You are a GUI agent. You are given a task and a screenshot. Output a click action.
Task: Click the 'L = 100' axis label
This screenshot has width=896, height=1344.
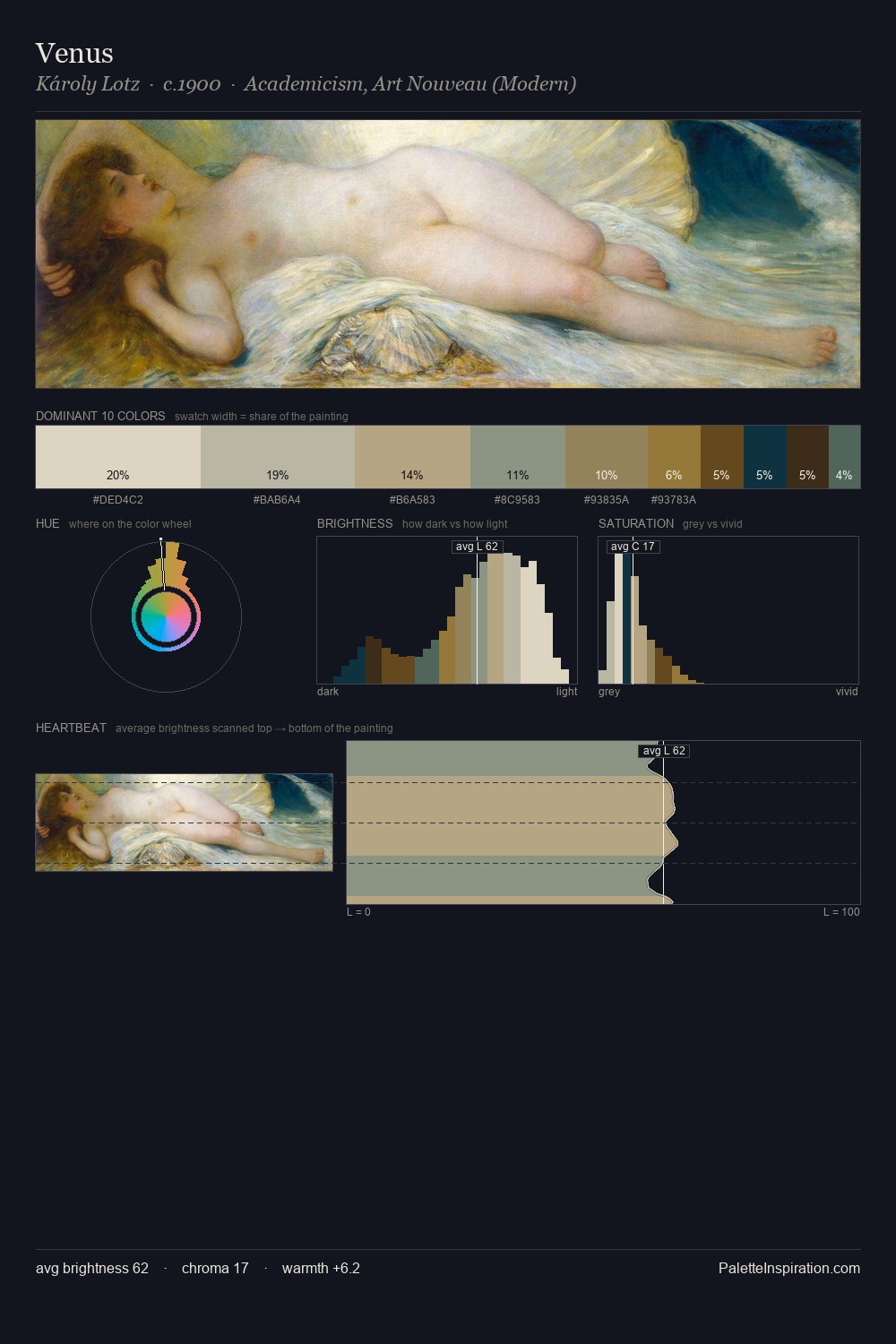click(841, 912)
